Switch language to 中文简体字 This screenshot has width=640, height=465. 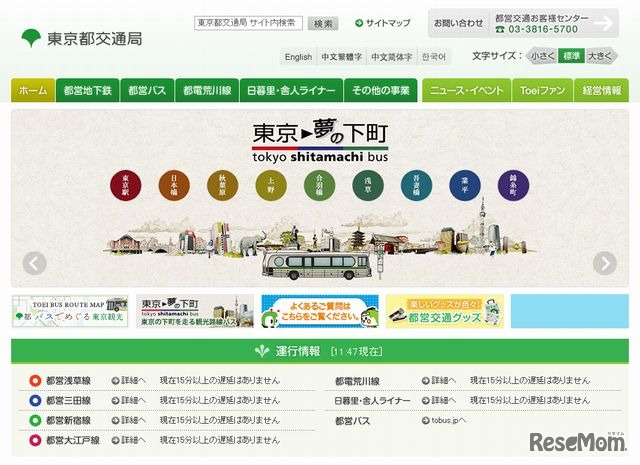(391, 57)
